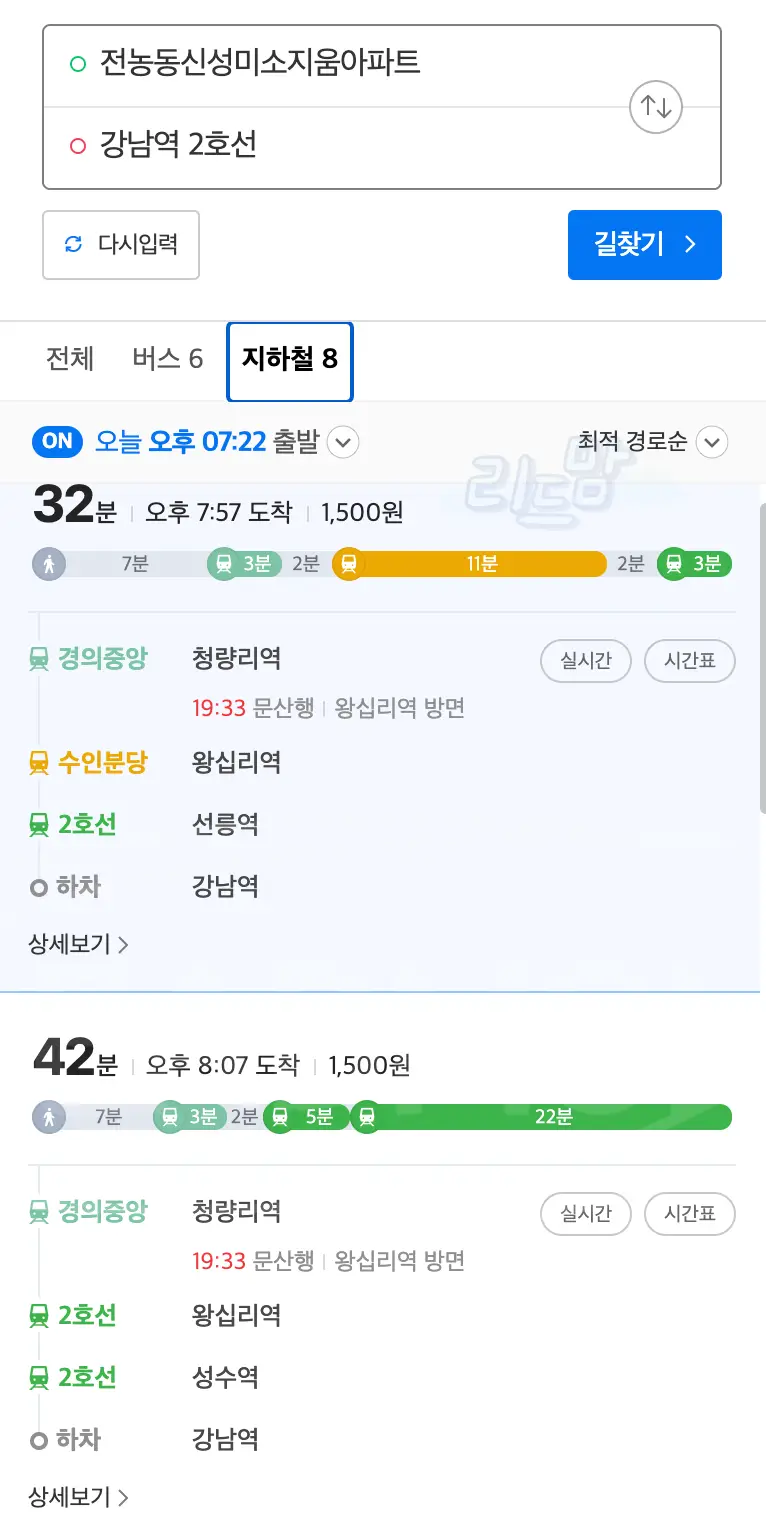Click the yellow 11분 subway segment icon
This screenshot has height=1540, width=766.
(349, 563)
